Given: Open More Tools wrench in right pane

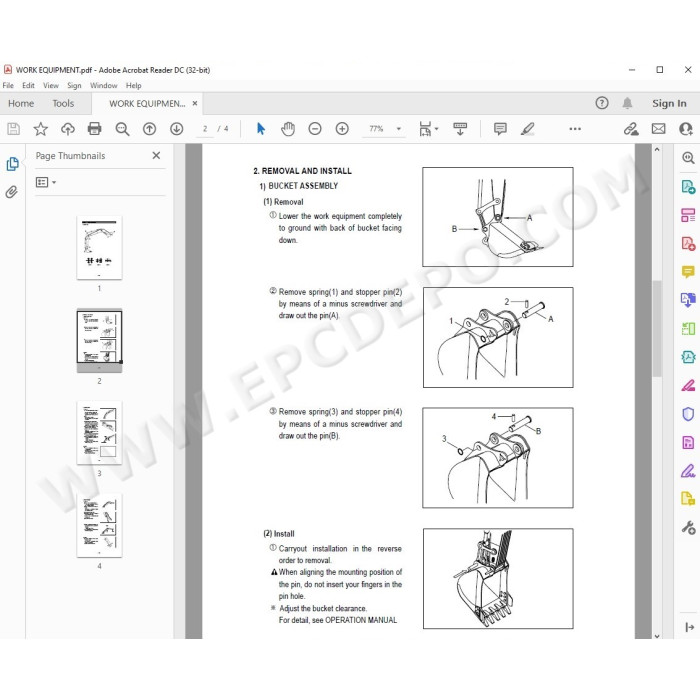Looking at the screenshot, I should click(688, 528).
